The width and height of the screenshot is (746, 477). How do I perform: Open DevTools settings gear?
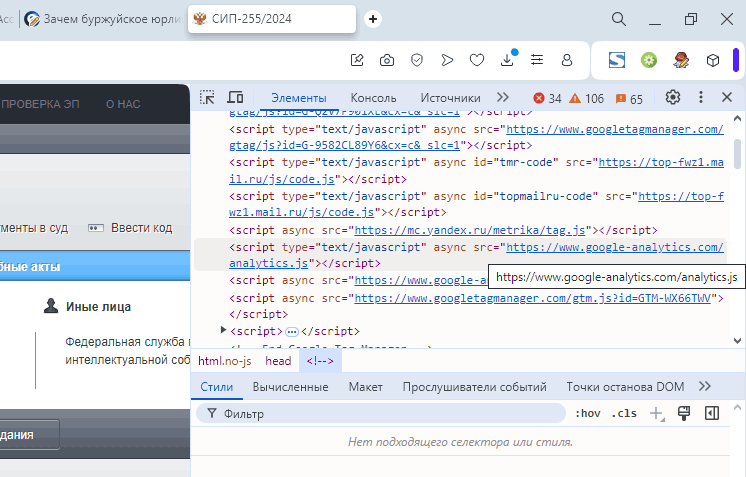pyautogui.click(x=673, y=97)
